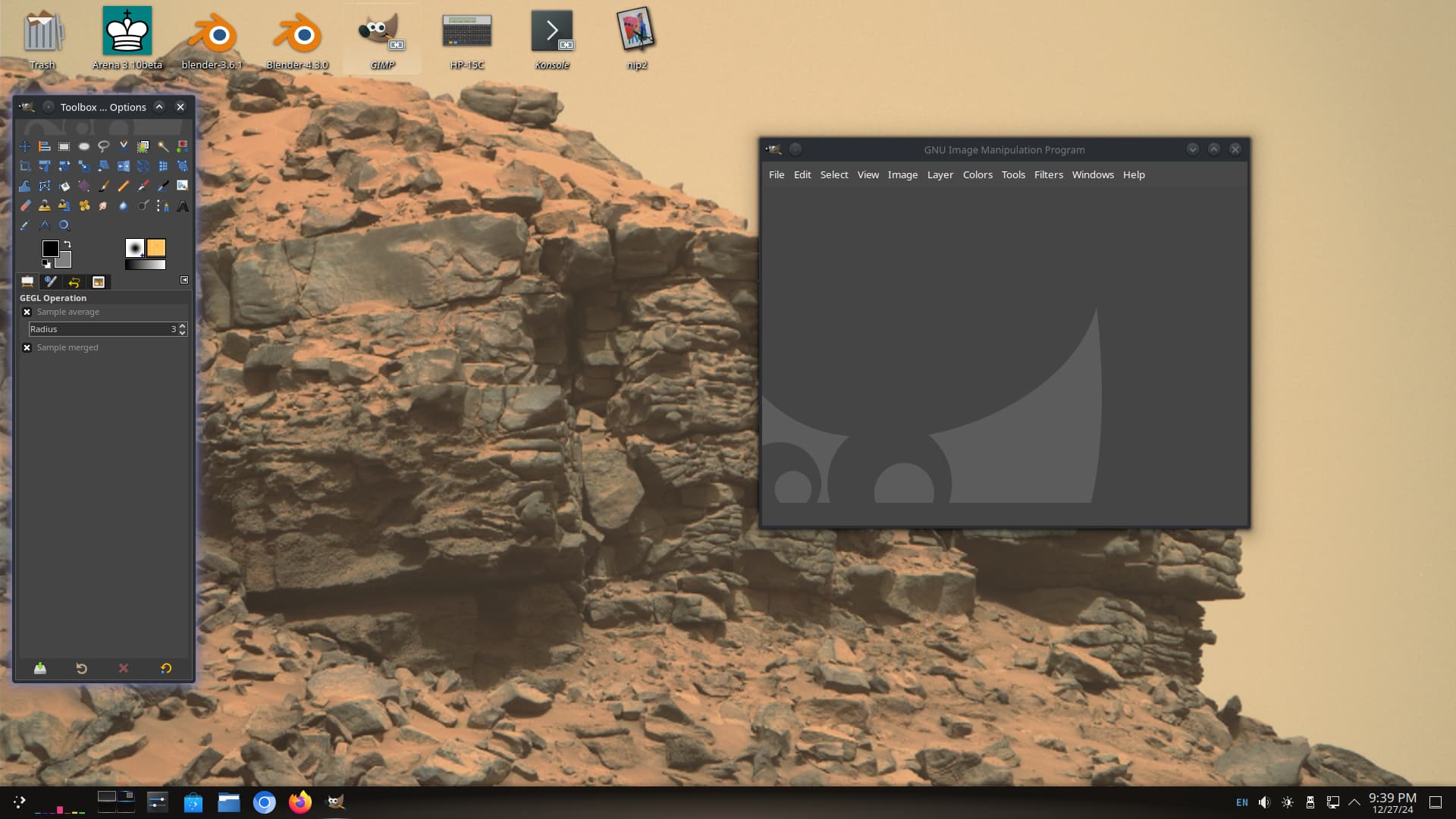Open the Colors menu
The image size is (1456, 819).
tap(977, 174)
